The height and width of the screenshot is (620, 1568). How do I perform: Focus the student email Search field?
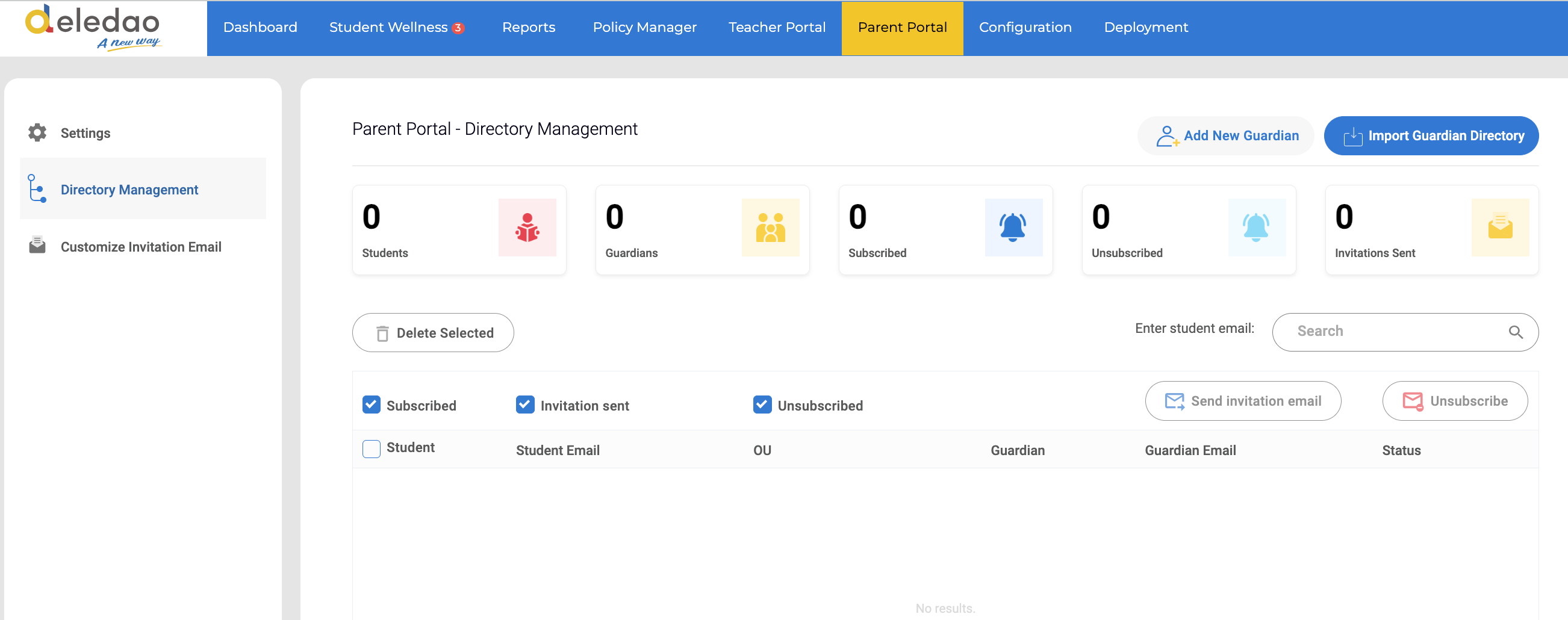click(x=1405, y=332)
